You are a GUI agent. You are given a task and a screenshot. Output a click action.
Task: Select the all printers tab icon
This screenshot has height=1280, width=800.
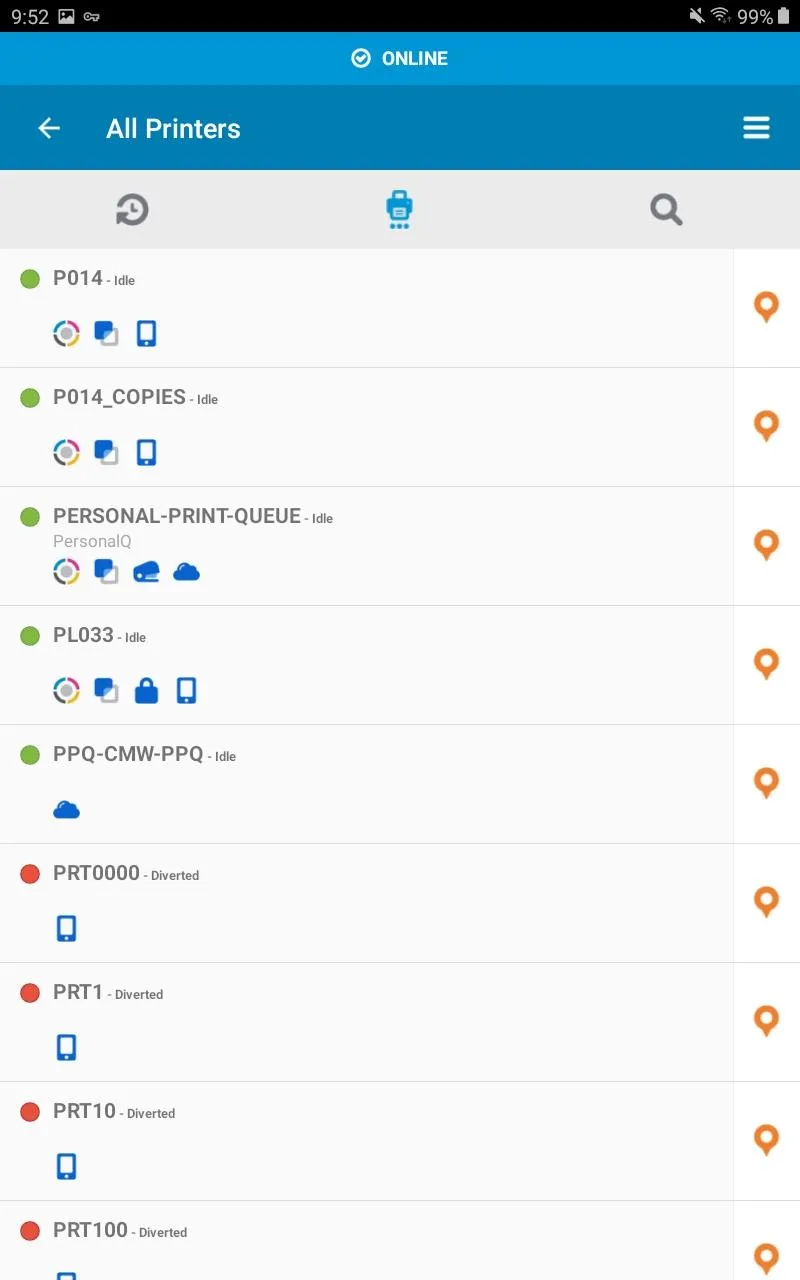(x=399, y=210)
